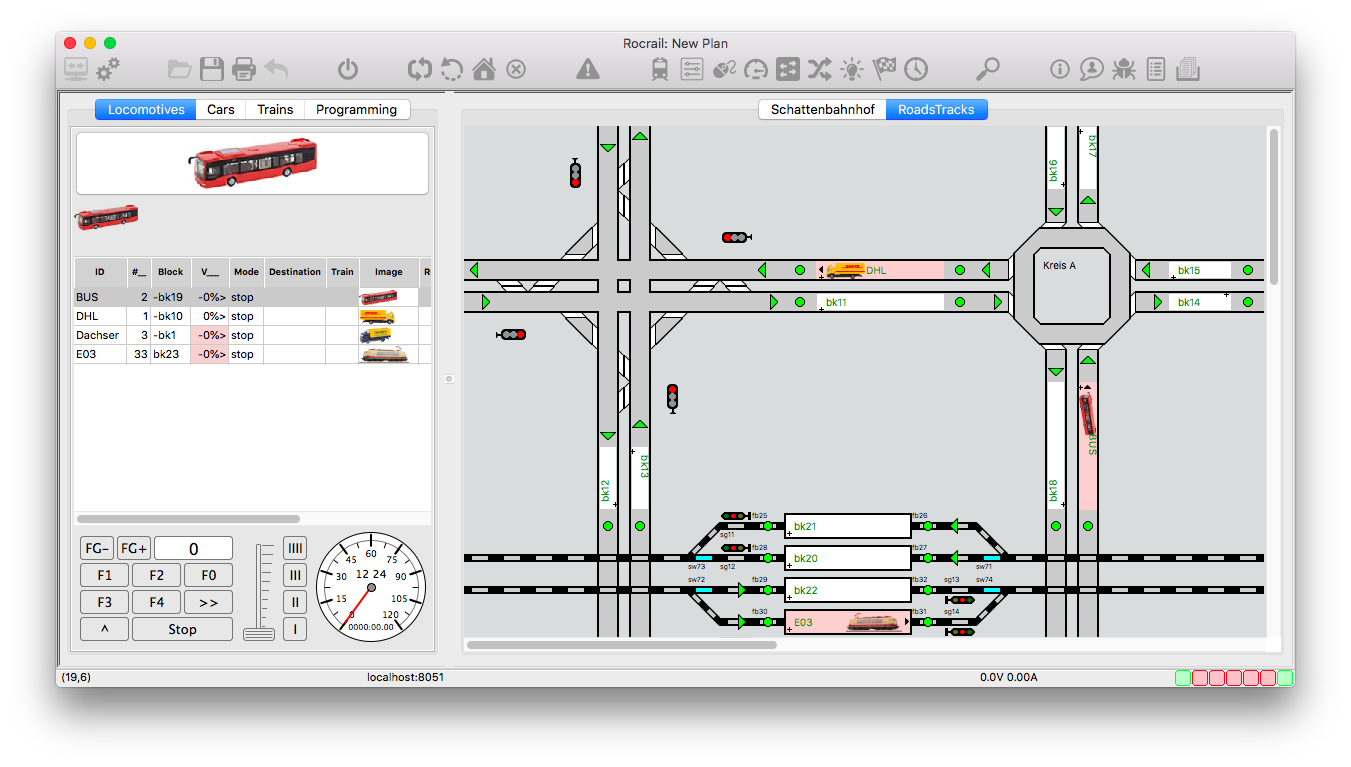Click the light bulb icon in toolbar
1351x767 pixels.
[851, 69]
